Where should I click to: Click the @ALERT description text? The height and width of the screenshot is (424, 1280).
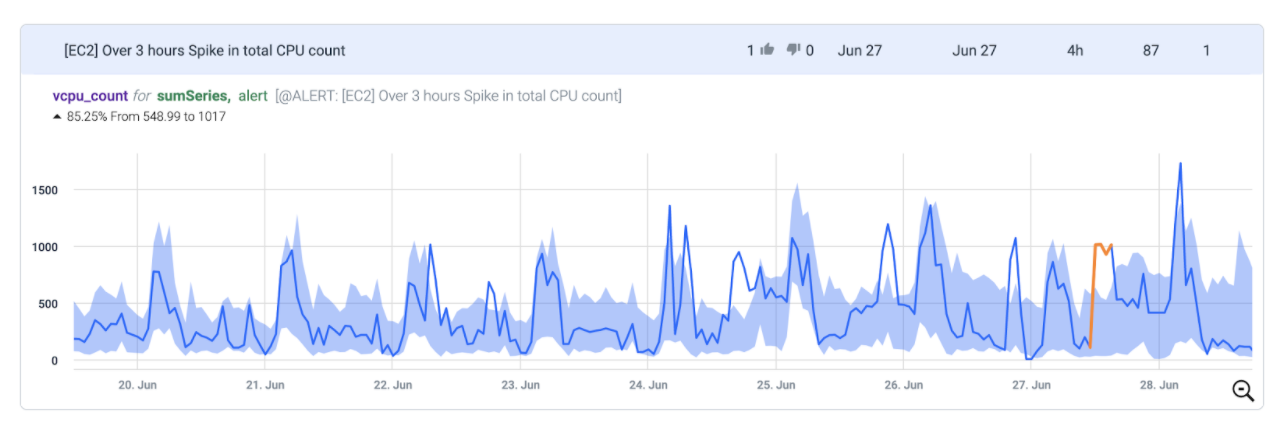[x=448, y=96]
